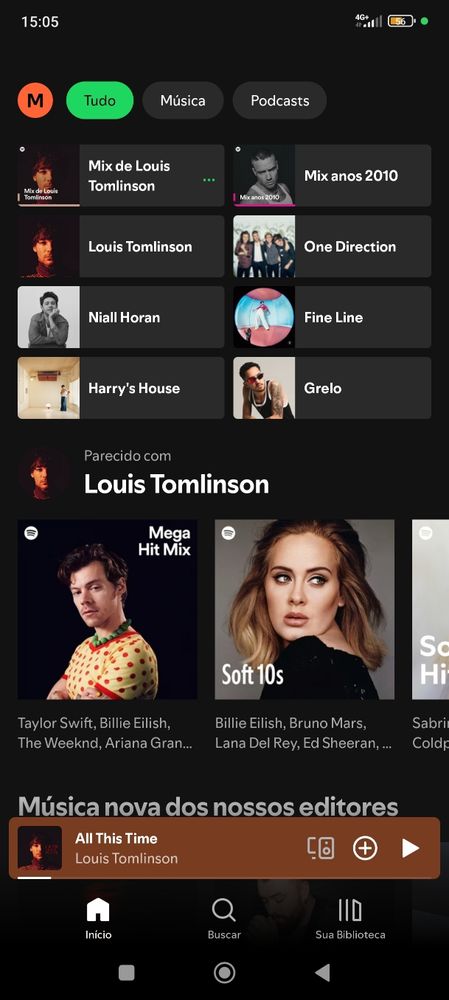The width and height of the screenshot is (449, 1000).
Task: Open the Mega Hit Mix playlist cover
Action: (x=107, y=610)
